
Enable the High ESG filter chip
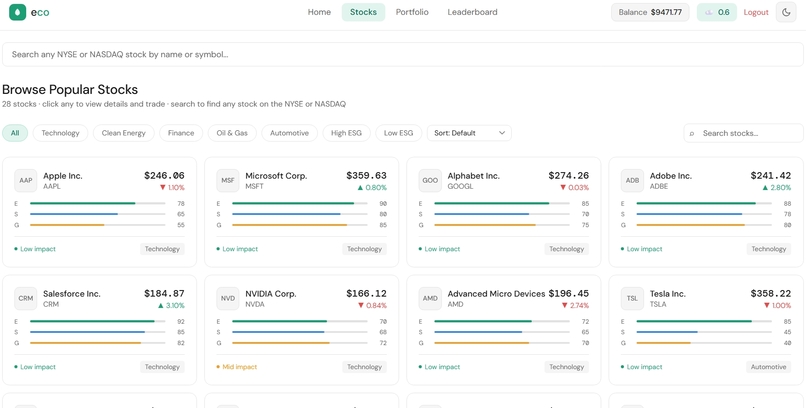tap(346, 133)
